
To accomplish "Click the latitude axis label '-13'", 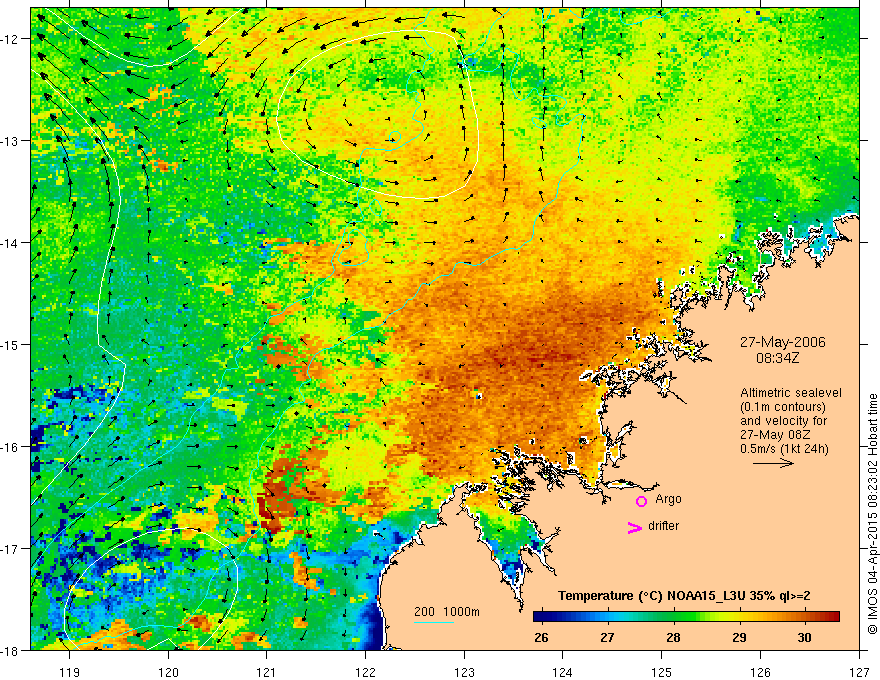I will pos(10,140).
